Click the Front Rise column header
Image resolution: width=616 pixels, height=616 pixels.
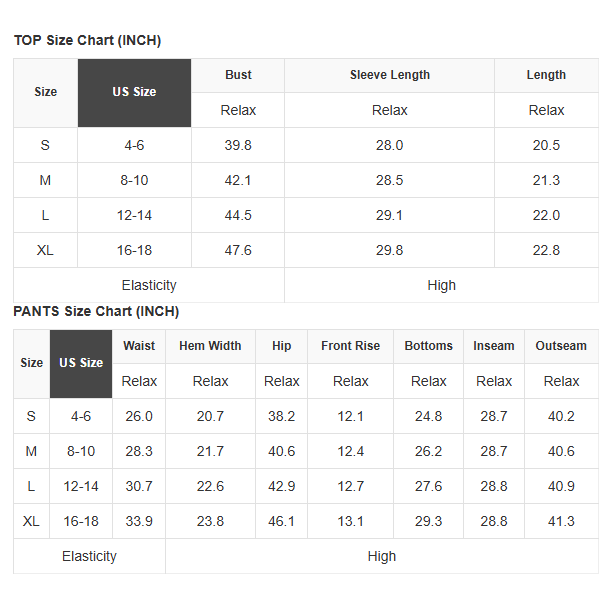[x=350, y=346]
